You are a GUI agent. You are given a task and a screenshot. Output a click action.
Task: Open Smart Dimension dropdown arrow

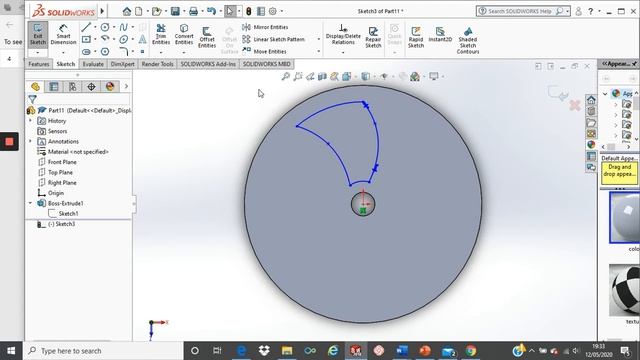click(63, 53)
